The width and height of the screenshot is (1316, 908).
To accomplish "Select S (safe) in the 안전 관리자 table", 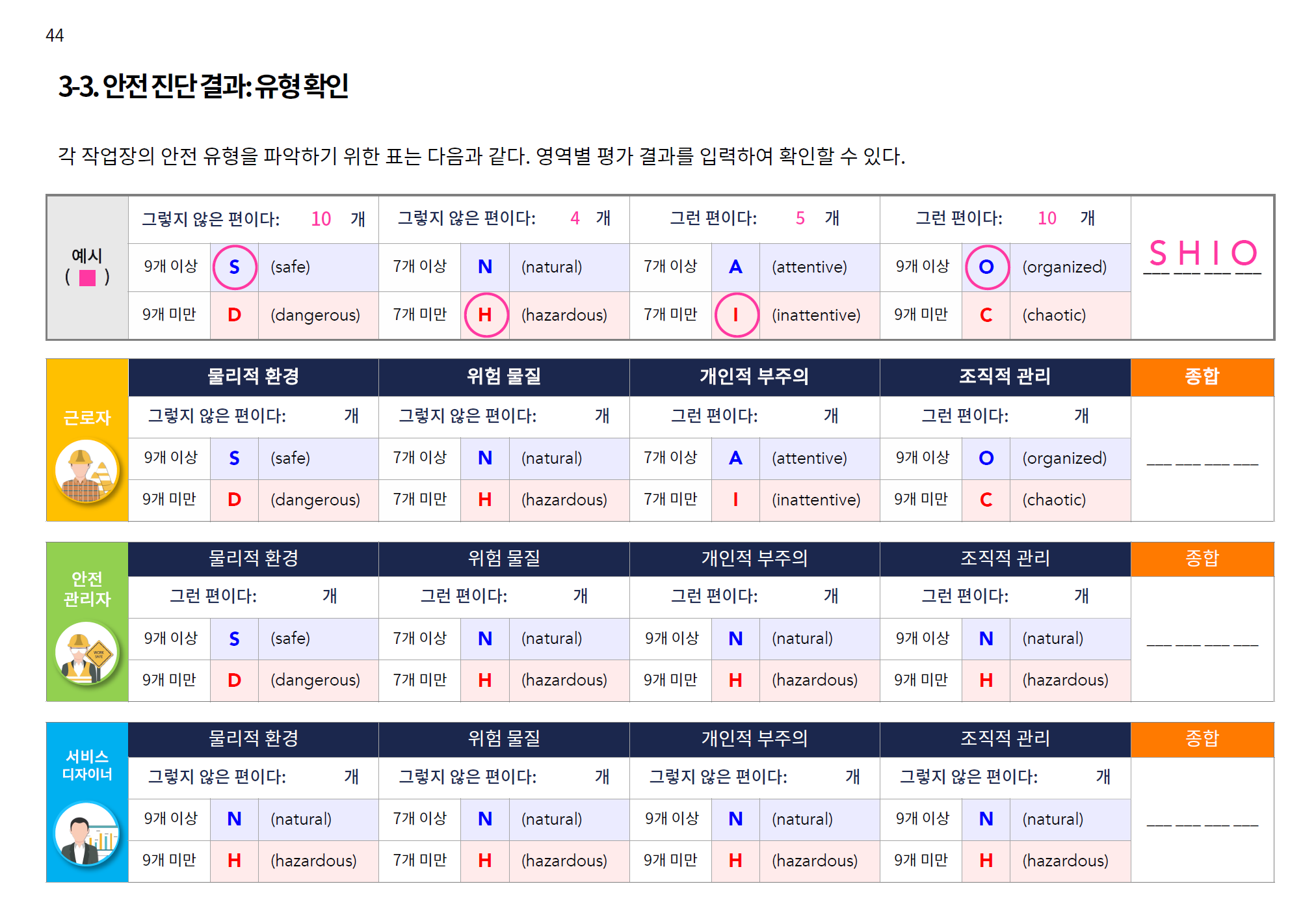I will 234,639.
